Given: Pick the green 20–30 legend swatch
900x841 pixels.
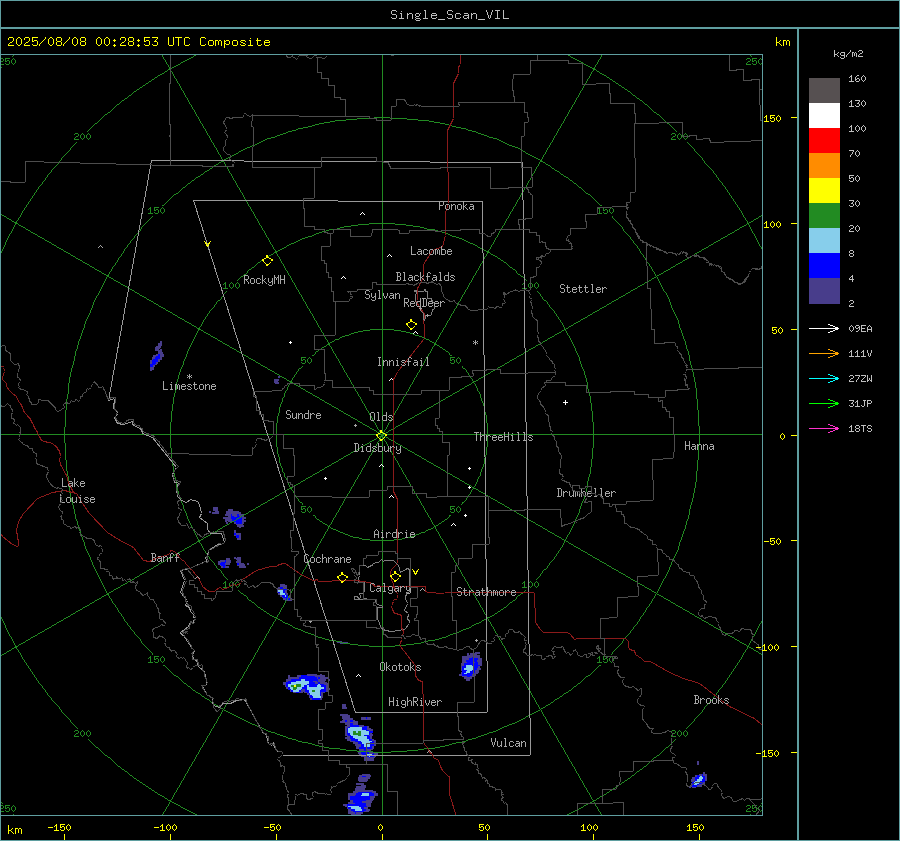Looking at the screenshot, I should point(824,216).
